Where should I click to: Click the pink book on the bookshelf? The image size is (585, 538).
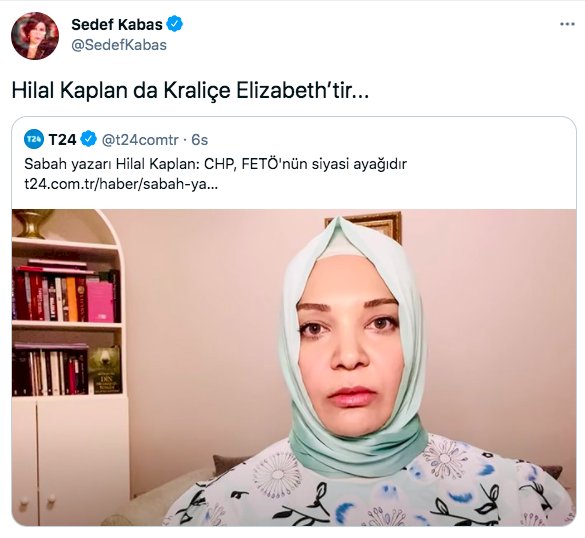pyautogui.click(x=100, y=301)
